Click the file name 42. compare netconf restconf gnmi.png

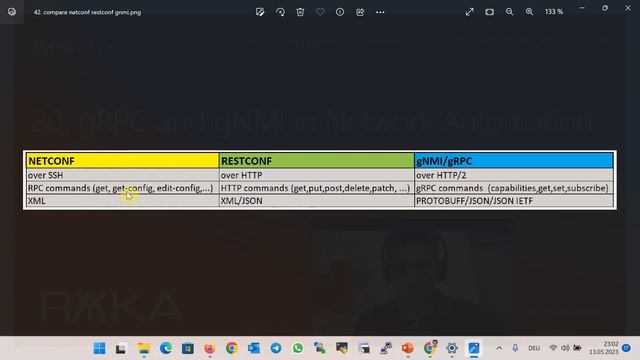[x=87, y=13]
